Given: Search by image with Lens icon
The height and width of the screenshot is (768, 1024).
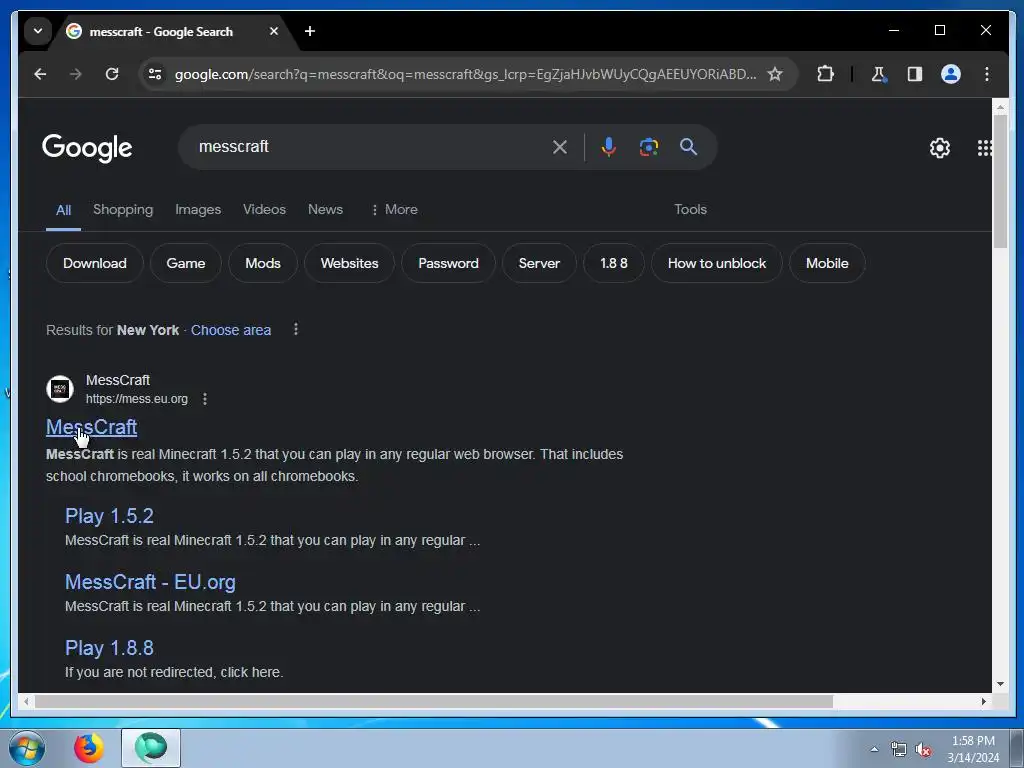Looking at the screenshot, I should point(648,147).
